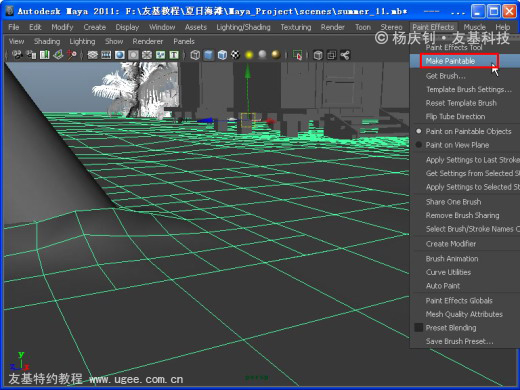
Task: Click the Select Camera icon in panel toolbar
Action: coord(17,55)
